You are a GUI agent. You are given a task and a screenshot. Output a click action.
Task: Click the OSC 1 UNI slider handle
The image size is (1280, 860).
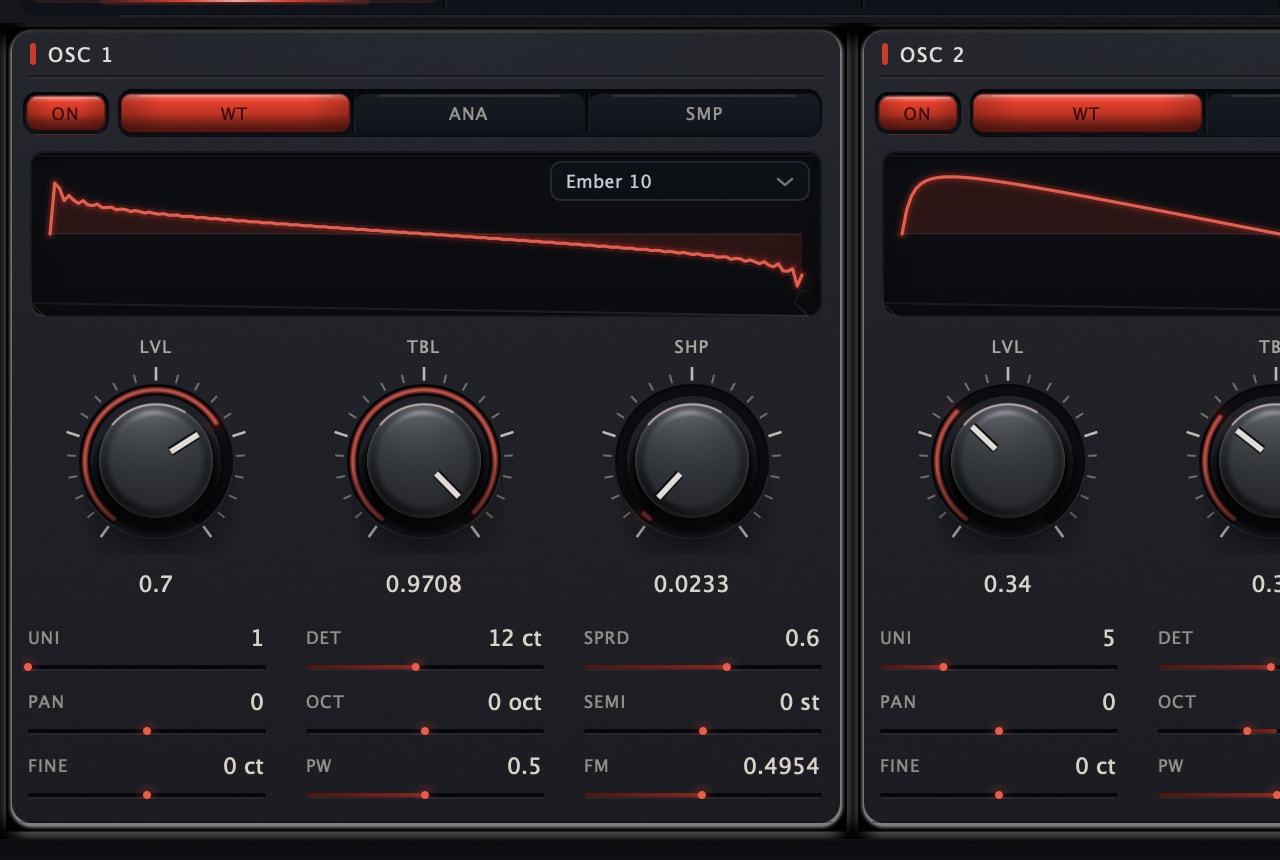point(28,667)
